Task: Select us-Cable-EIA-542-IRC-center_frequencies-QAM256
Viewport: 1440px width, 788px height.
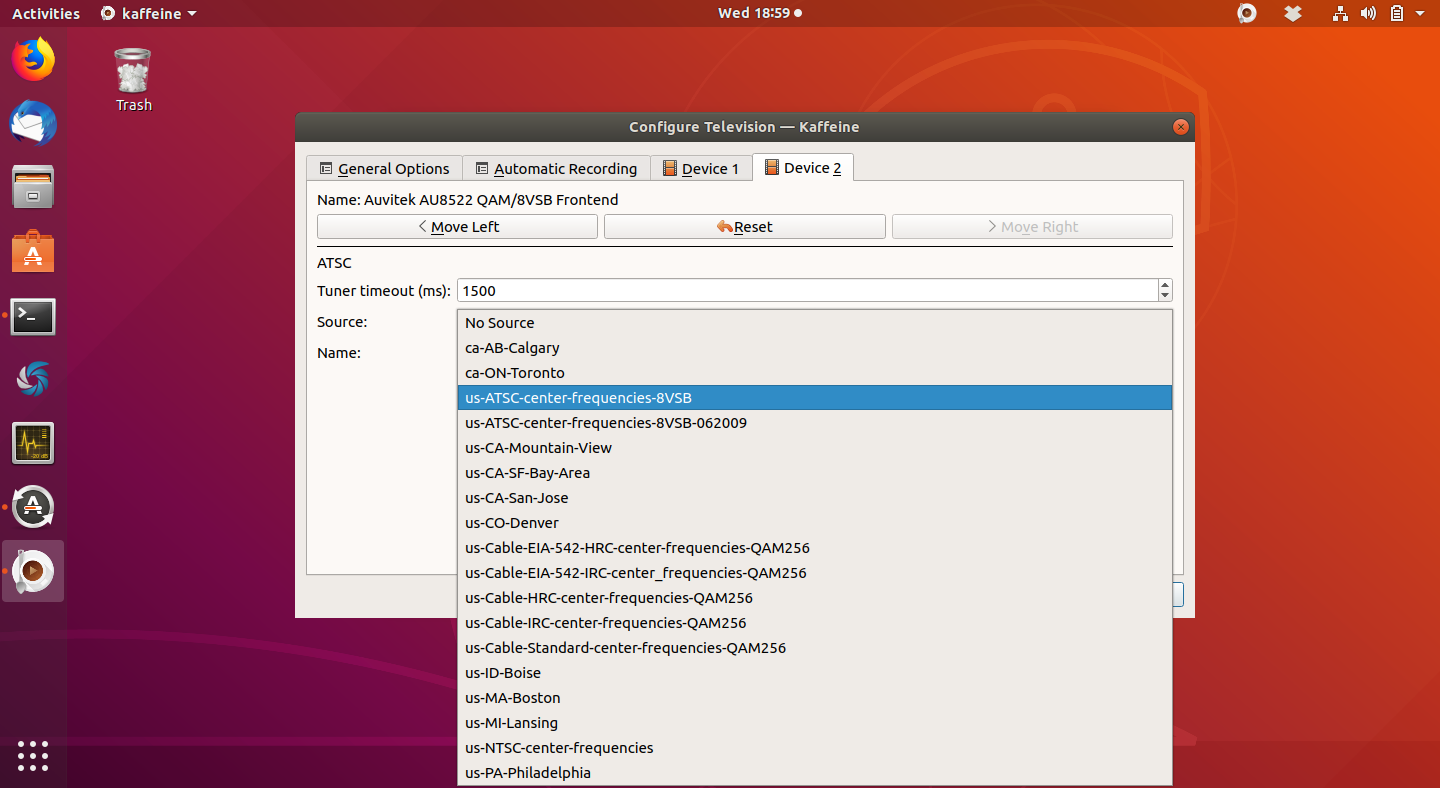Action: (x=814, y=573)
